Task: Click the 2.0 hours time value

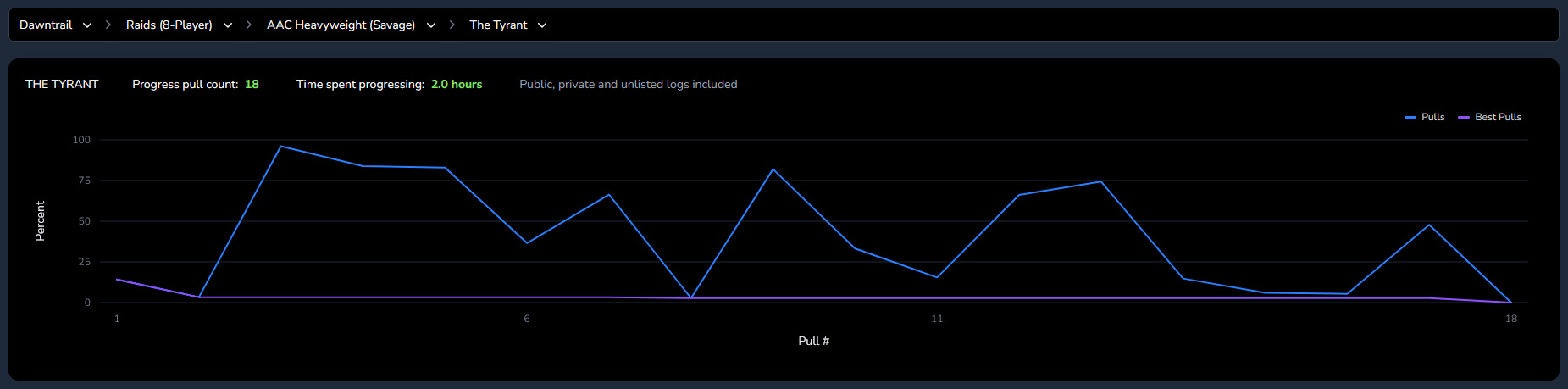Action: click(457, 84)
